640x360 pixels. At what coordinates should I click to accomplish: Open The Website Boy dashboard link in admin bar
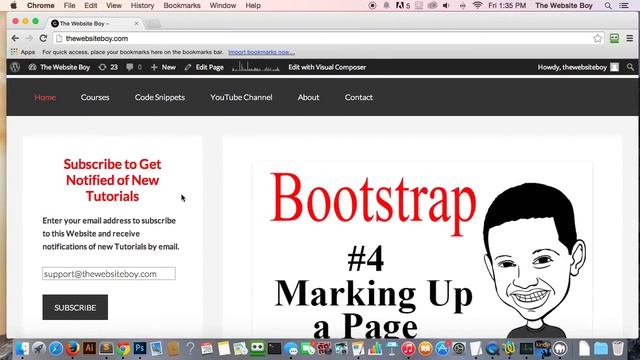pos(59,67)
